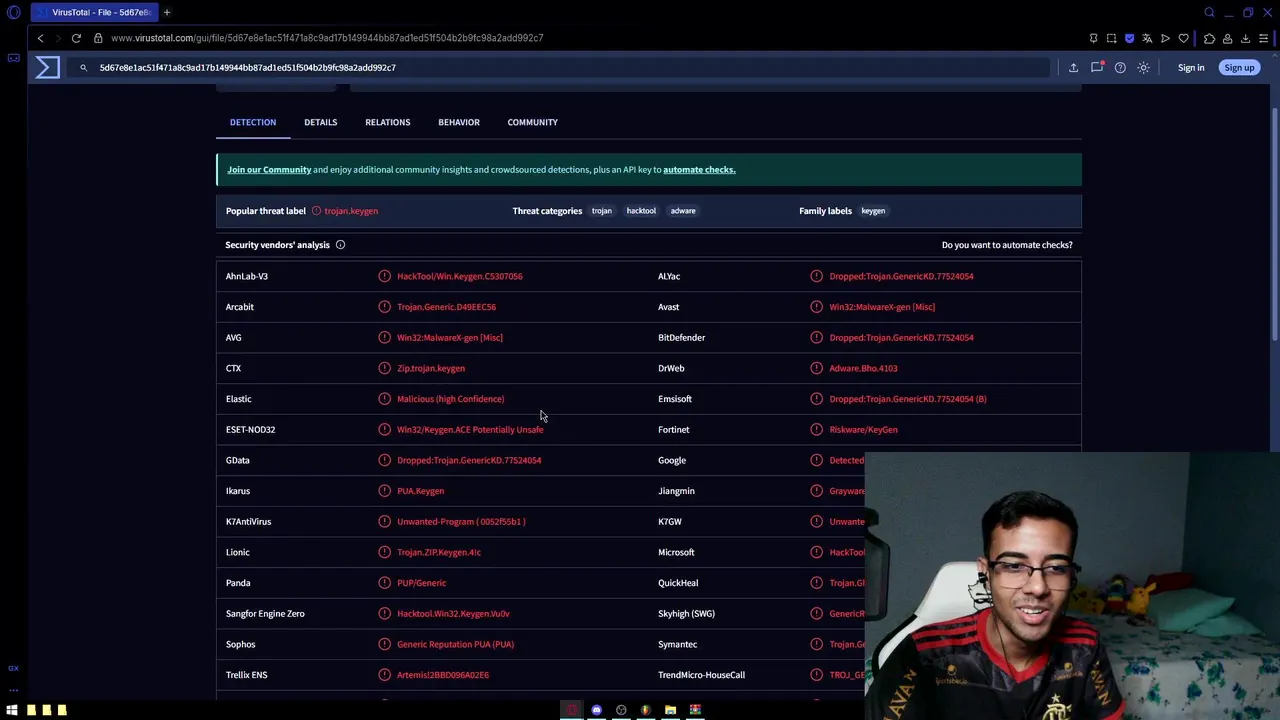Click the site lock icon in address bar
1280x720 pixels.
pos(98,38)
